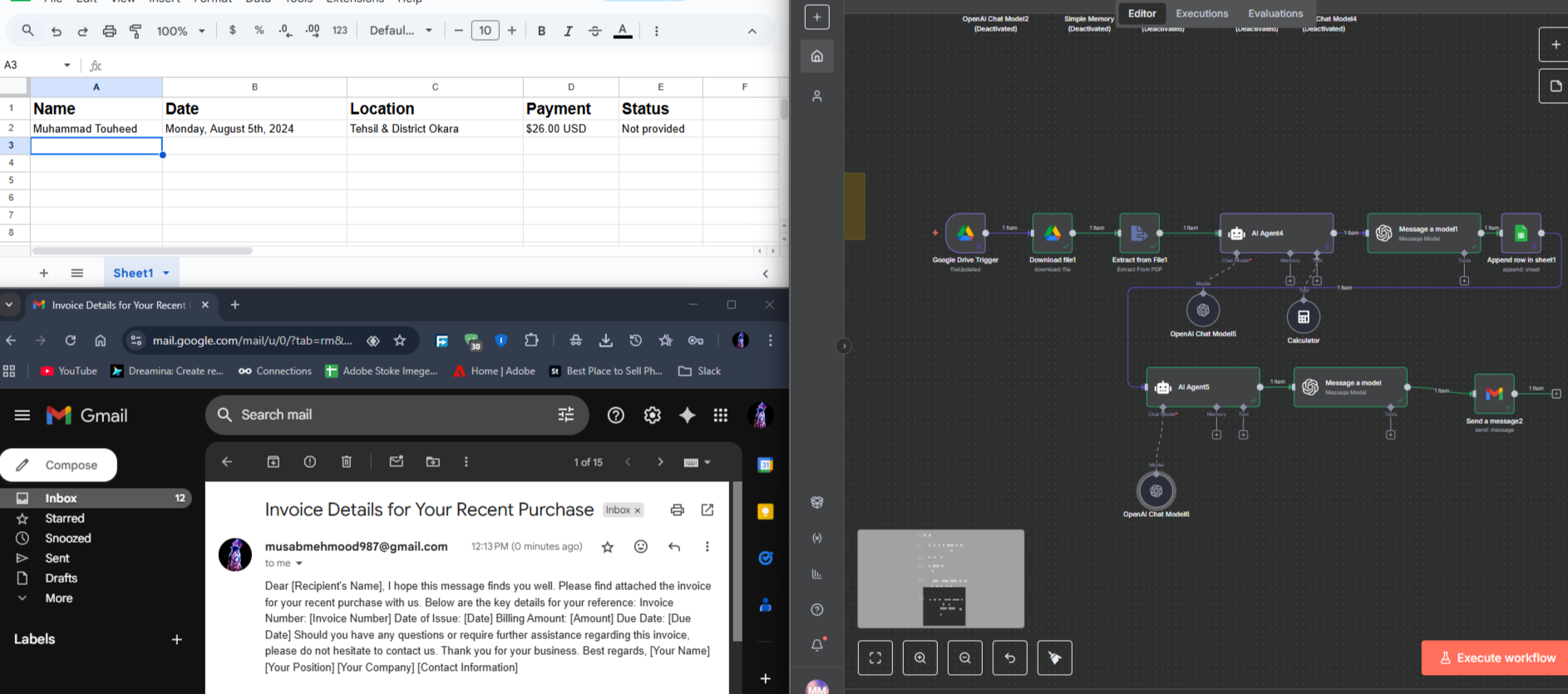Viewport: 1568px width, 694px height.
Task: Click the reply arrow in email
Action: point(674,547)
